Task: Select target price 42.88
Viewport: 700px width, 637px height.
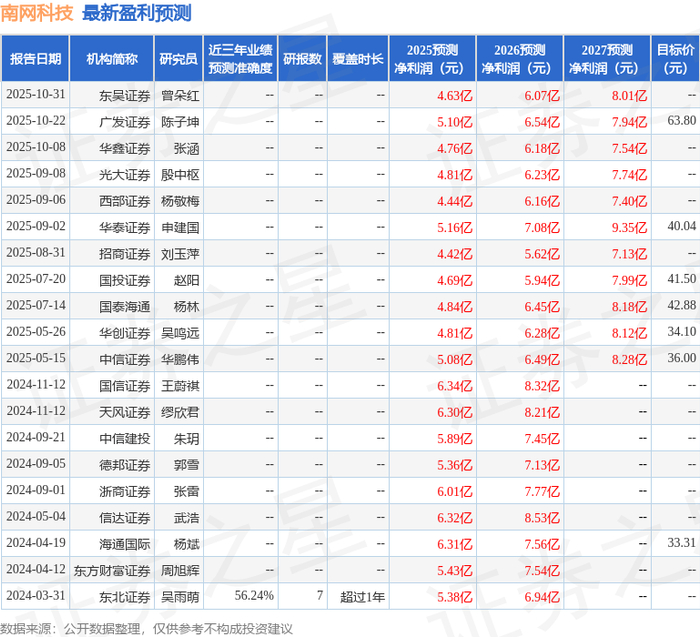Action: [682, 305]
